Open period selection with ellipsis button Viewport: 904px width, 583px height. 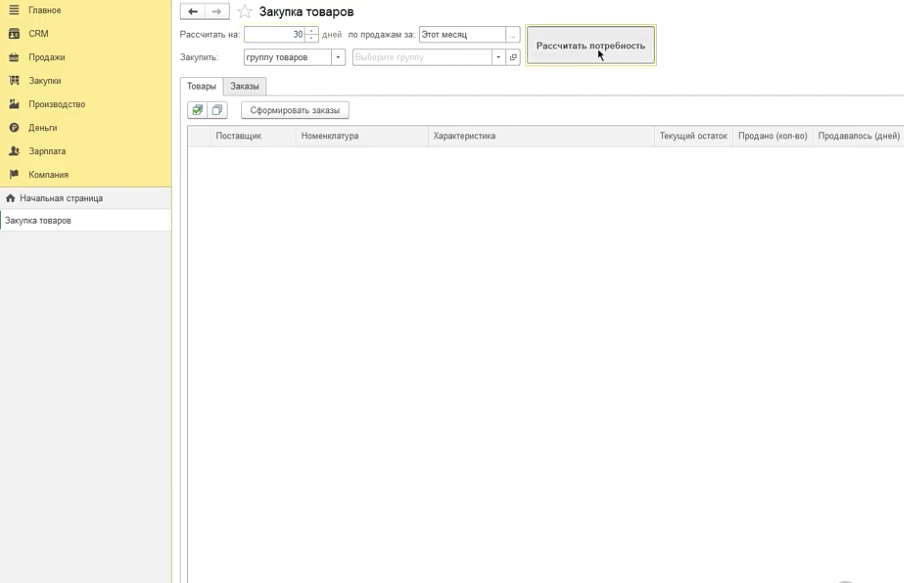[513, 34]
